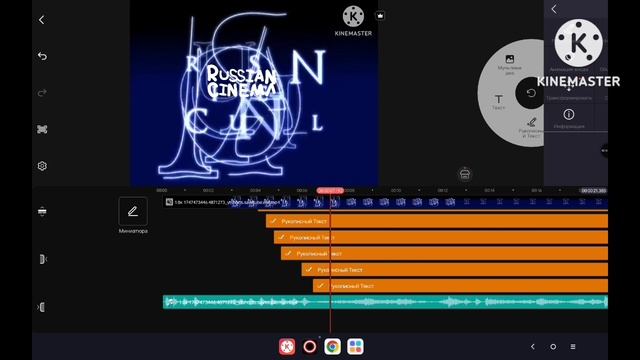Tap the total duration timecode
The height and width of the screenshot is (360, 640).
coord(593,191)
